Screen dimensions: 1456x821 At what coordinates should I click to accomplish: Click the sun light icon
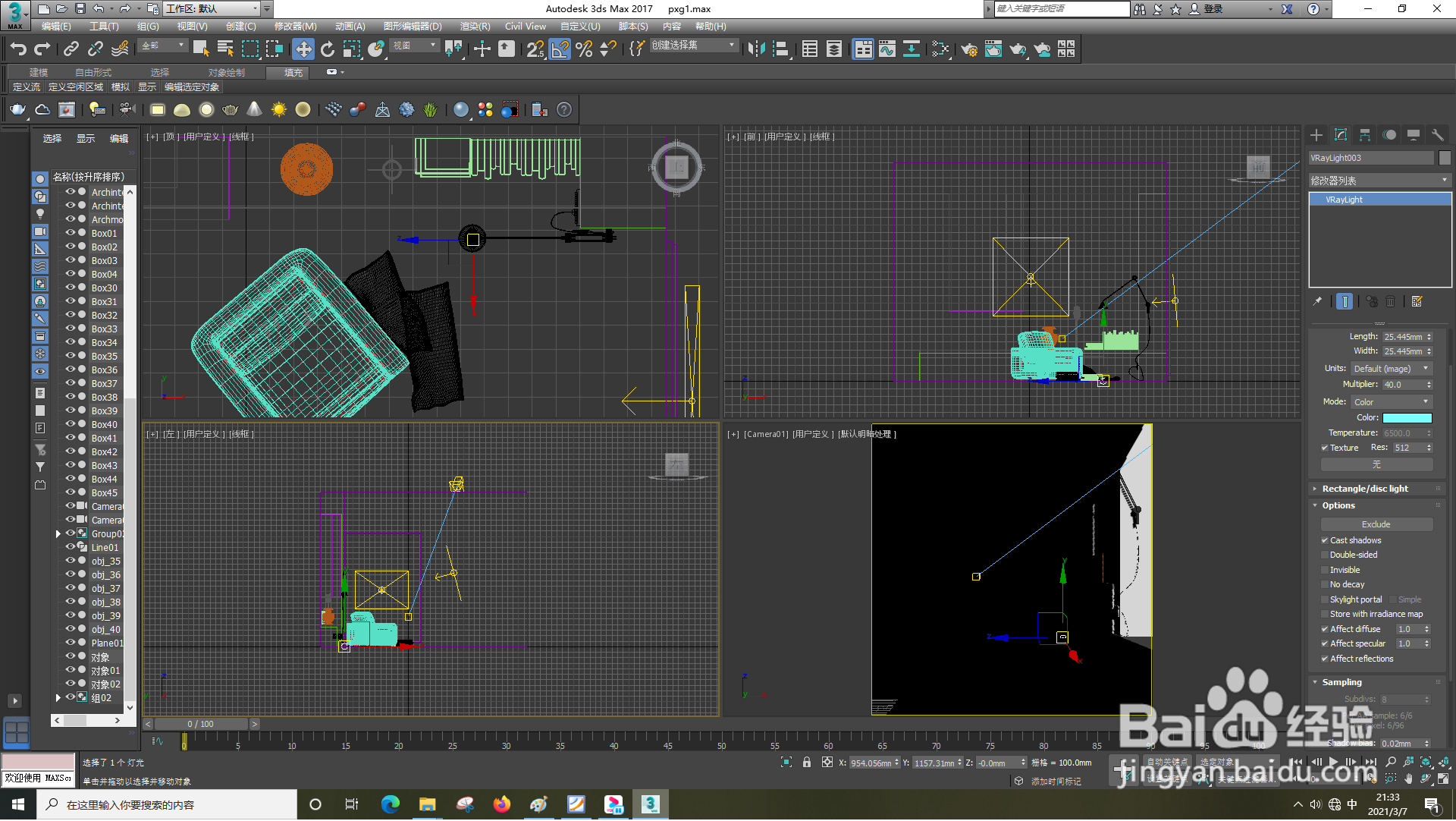278,110
